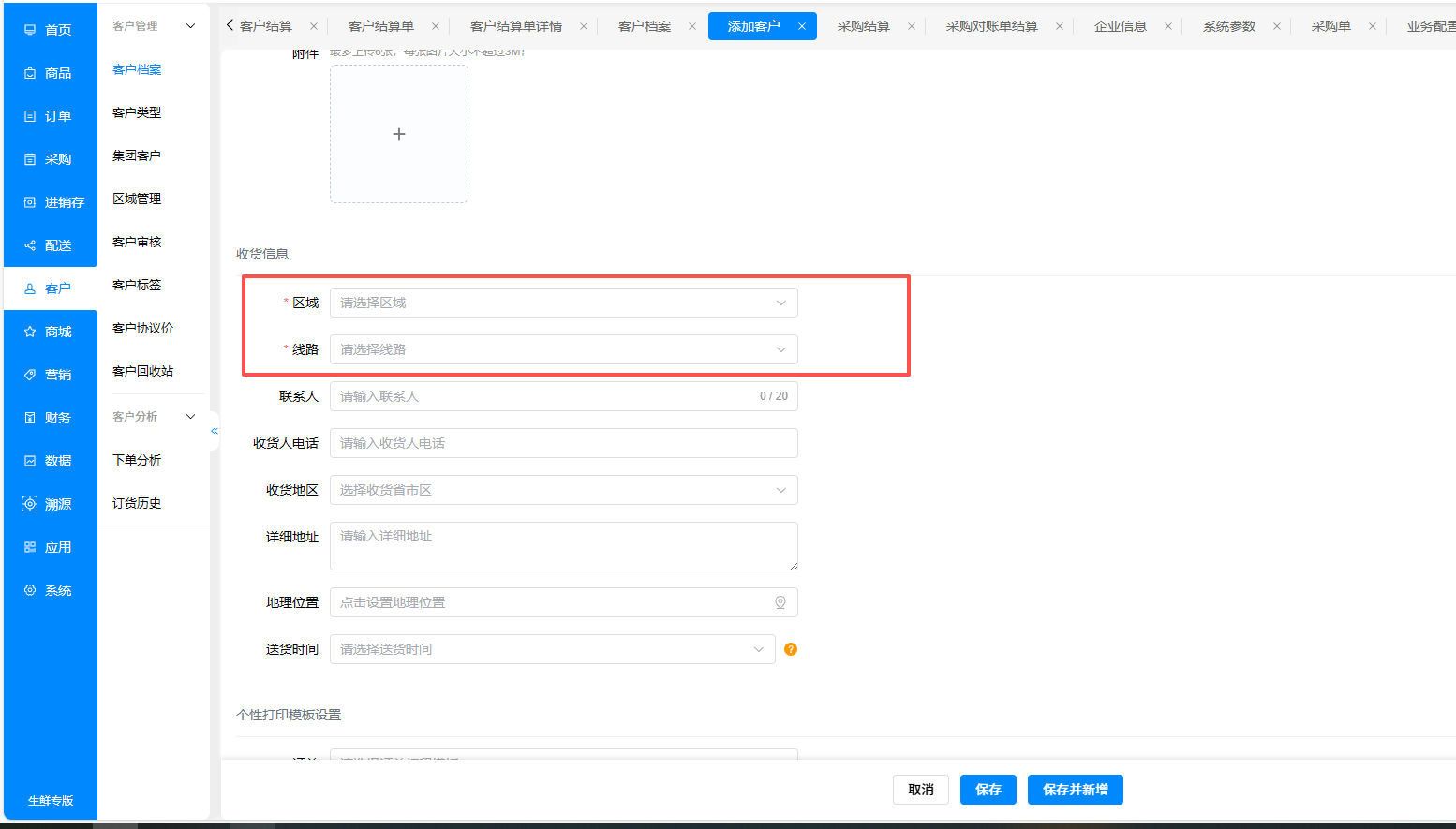The height and width of the screenshot is (829, 1456).
Task: Switch to the 客户结算单 tab
Action: (381, 26)
